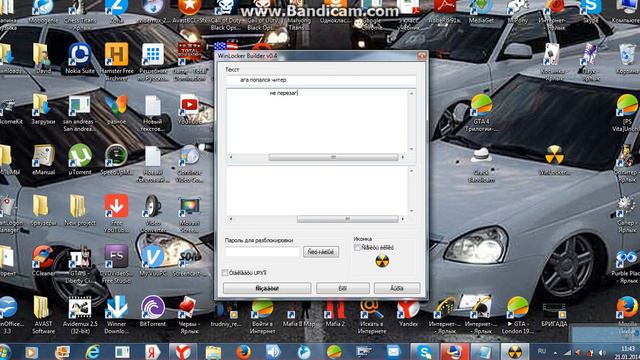Close the WinLocker Builder window

coord(422,56)
